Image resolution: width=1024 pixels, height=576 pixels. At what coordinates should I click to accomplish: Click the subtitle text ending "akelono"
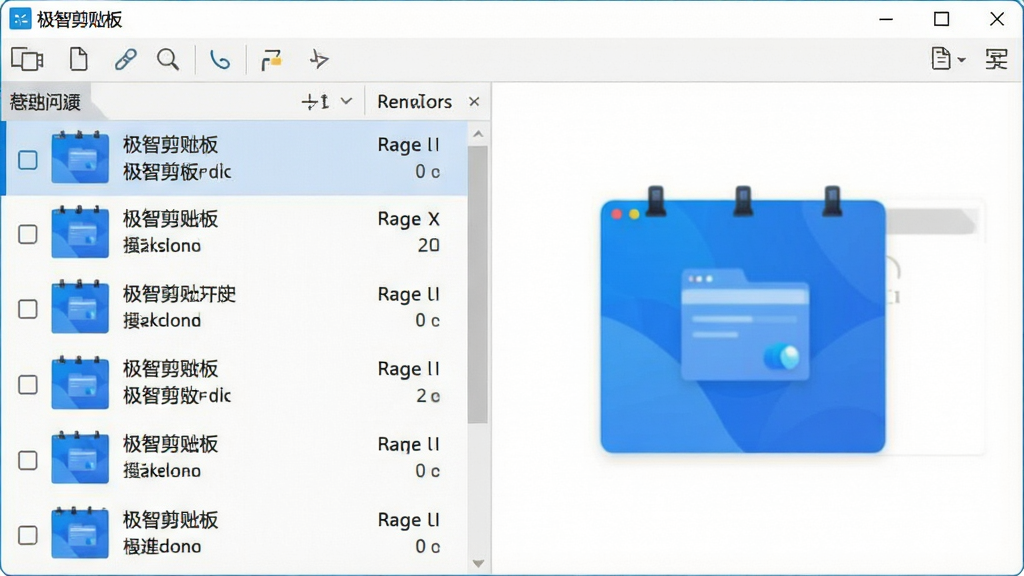point(162,471)
